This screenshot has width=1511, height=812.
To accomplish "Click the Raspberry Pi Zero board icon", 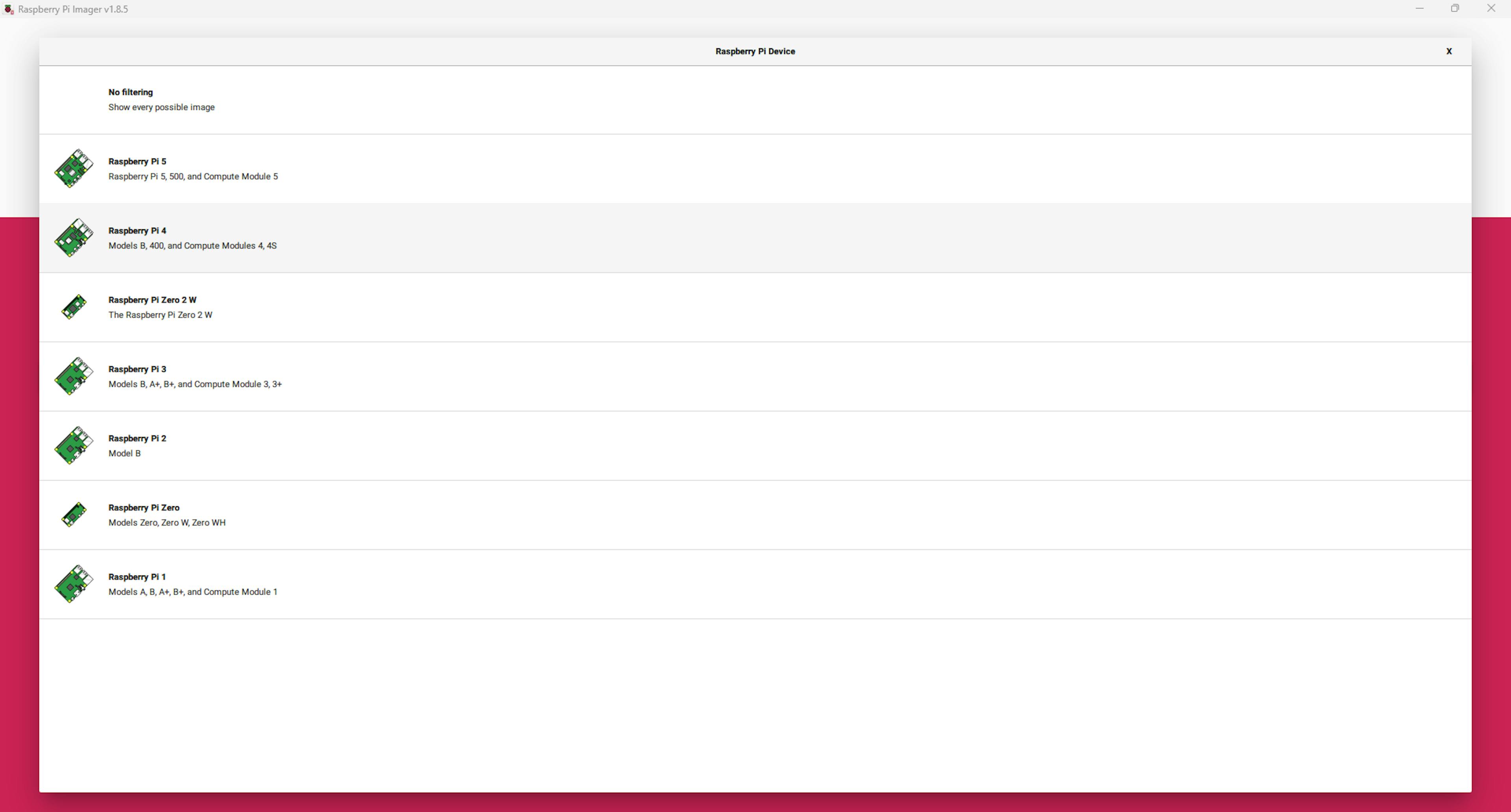I will [74, 514].
